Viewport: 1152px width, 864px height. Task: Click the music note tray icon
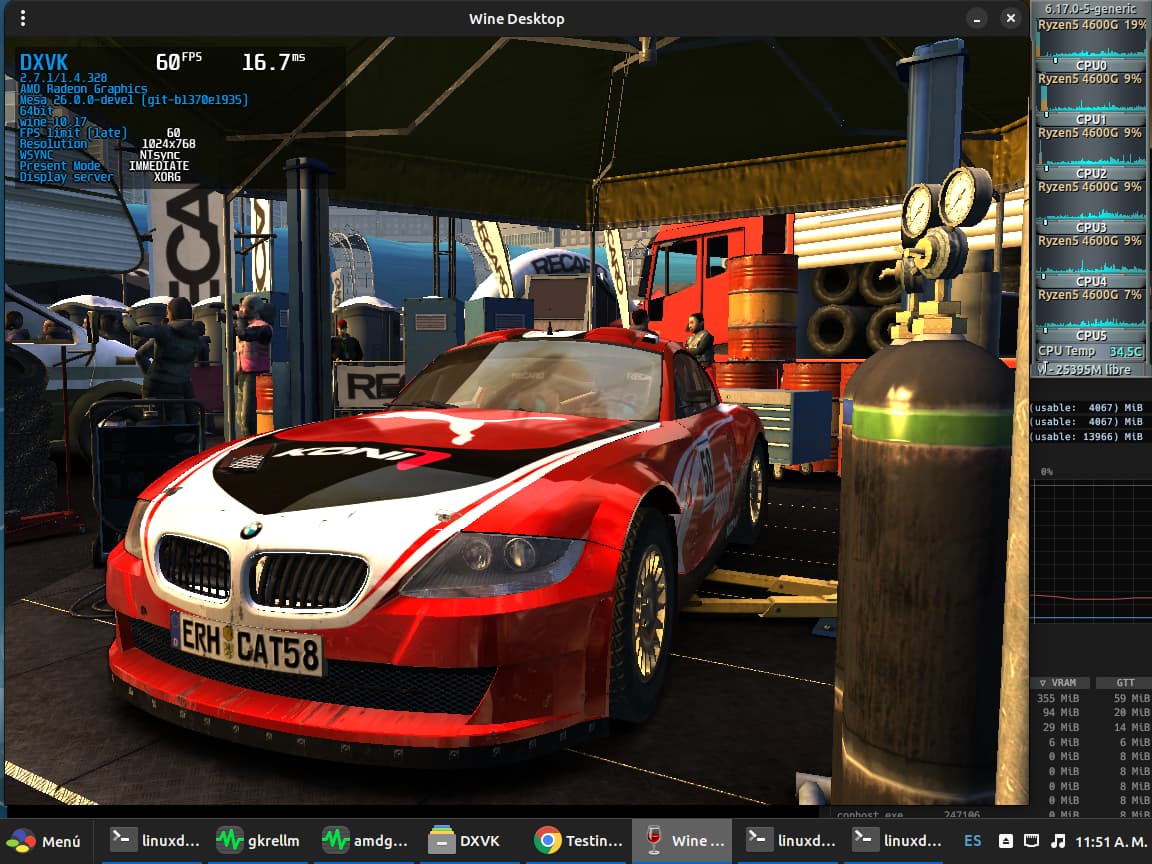pos(1058,841)
